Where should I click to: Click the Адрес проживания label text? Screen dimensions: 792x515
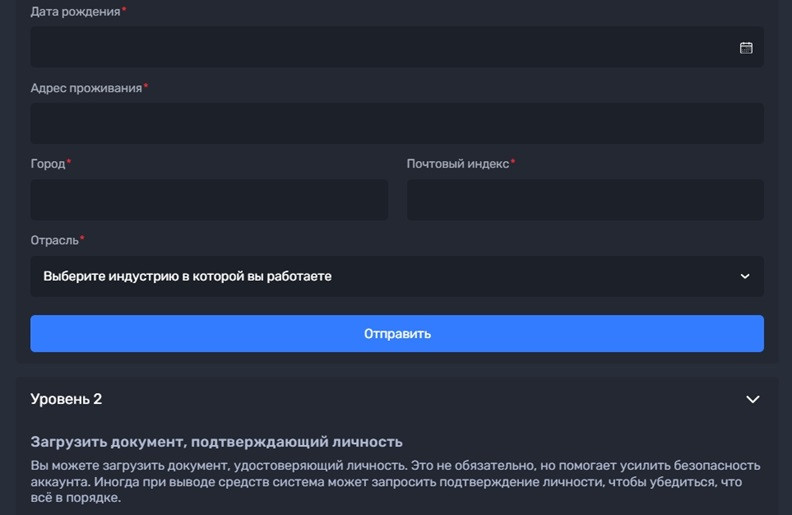tap(86, 88)
